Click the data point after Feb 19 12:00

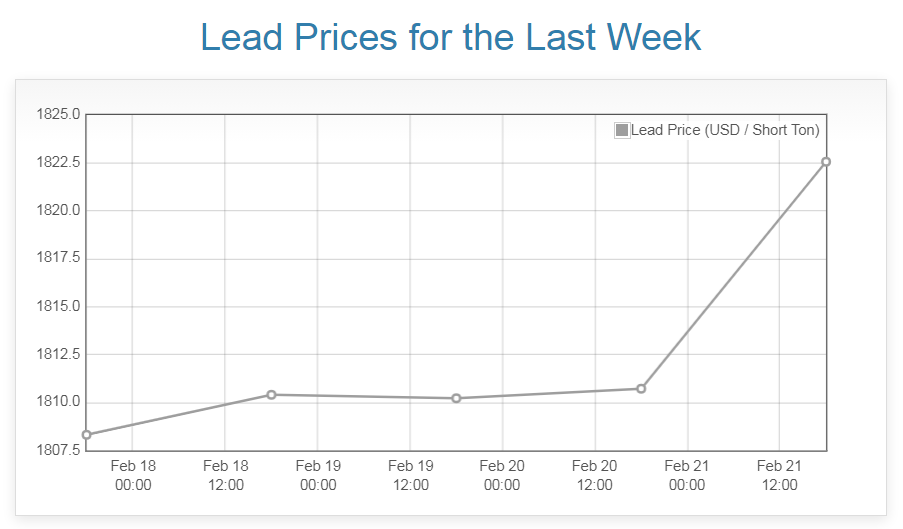(456, 398)
